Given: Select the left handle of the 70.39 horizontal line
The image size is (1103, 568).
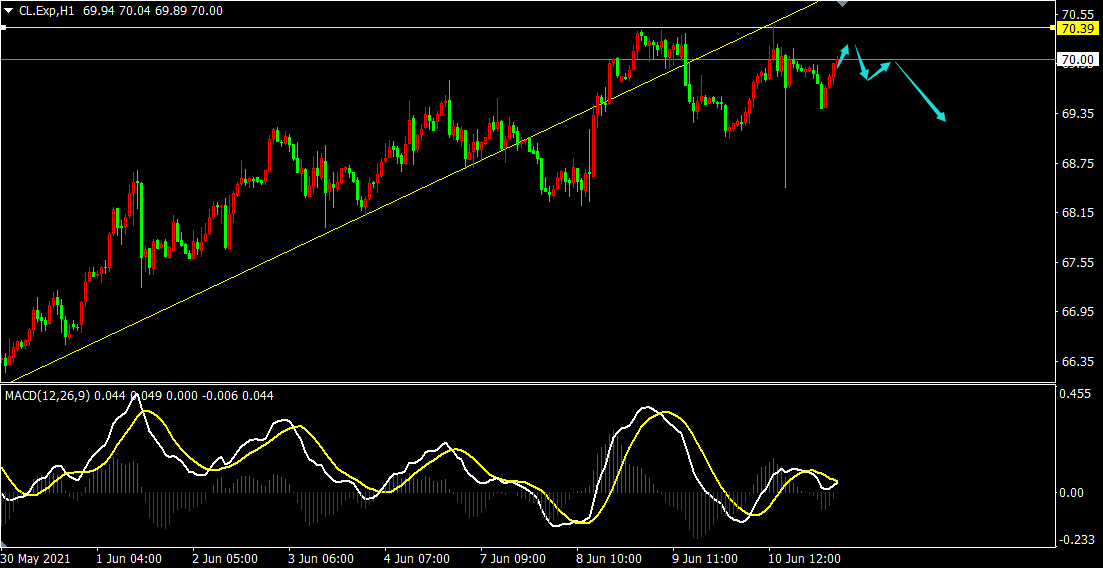Looking at the screenshot, I should (x=3, y=28).
